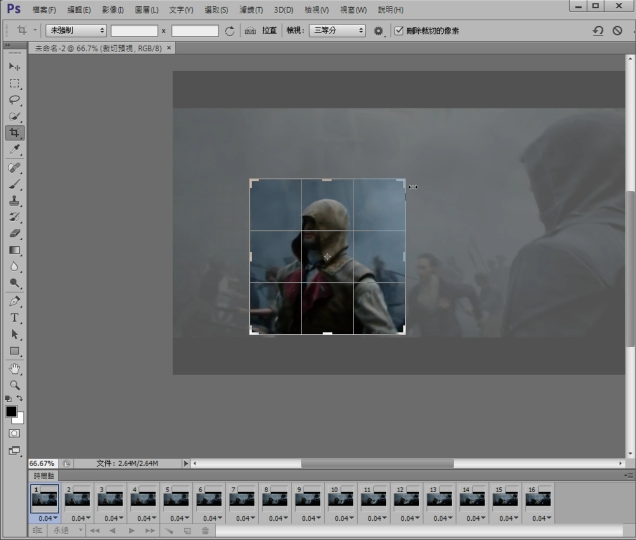Play the frame animation
Image resolution: width=636 pixels, height=540 pixels.
131,530
